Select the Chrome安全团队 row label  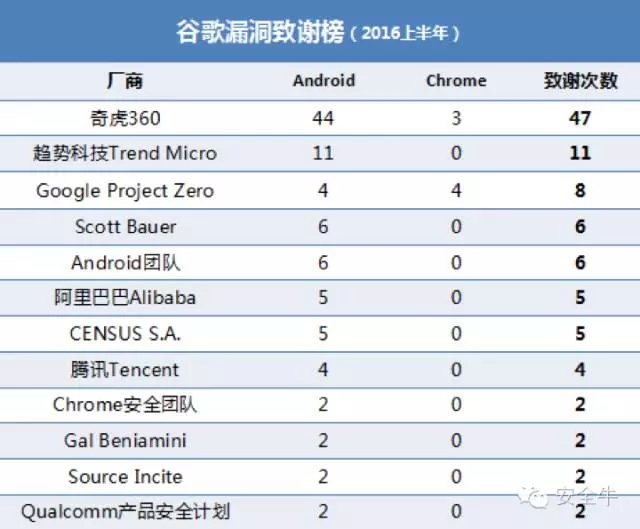[x=125, y=405]
